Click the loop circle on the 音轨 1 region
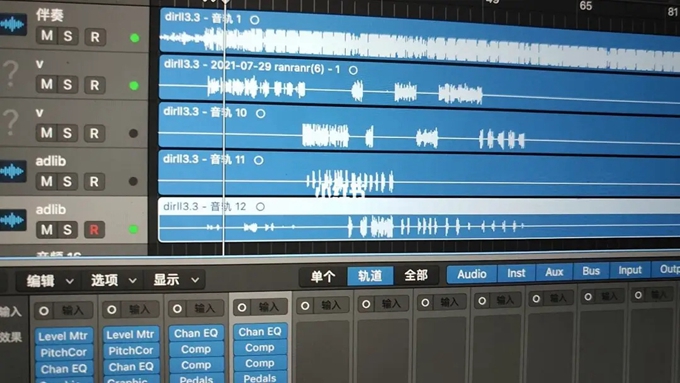This screenshot has width=680, height=383. [x=255, y=20]
